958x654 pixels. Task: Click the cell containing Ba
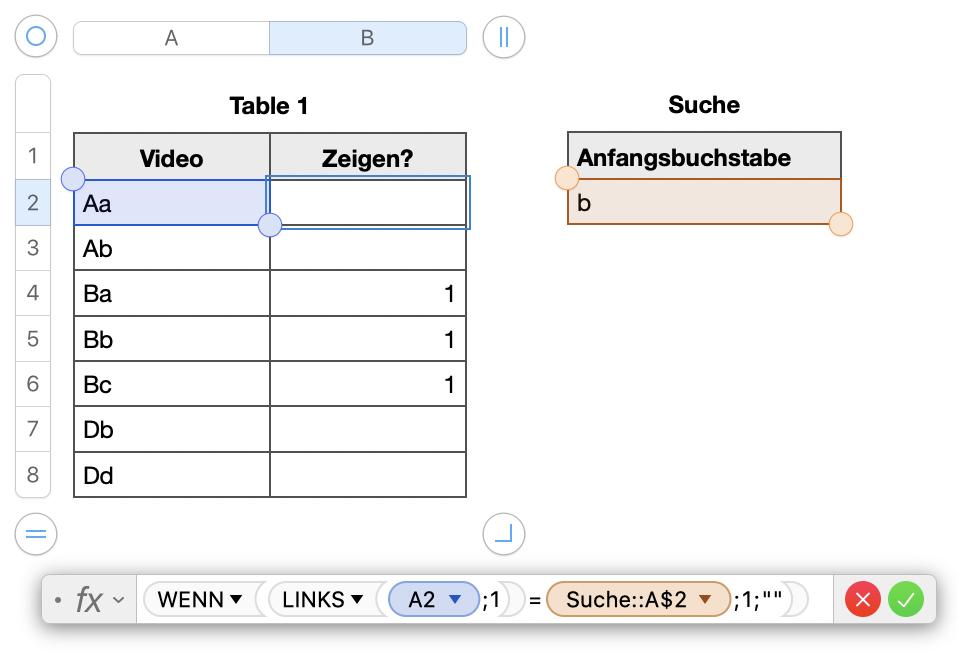click(x=171, y=294)
